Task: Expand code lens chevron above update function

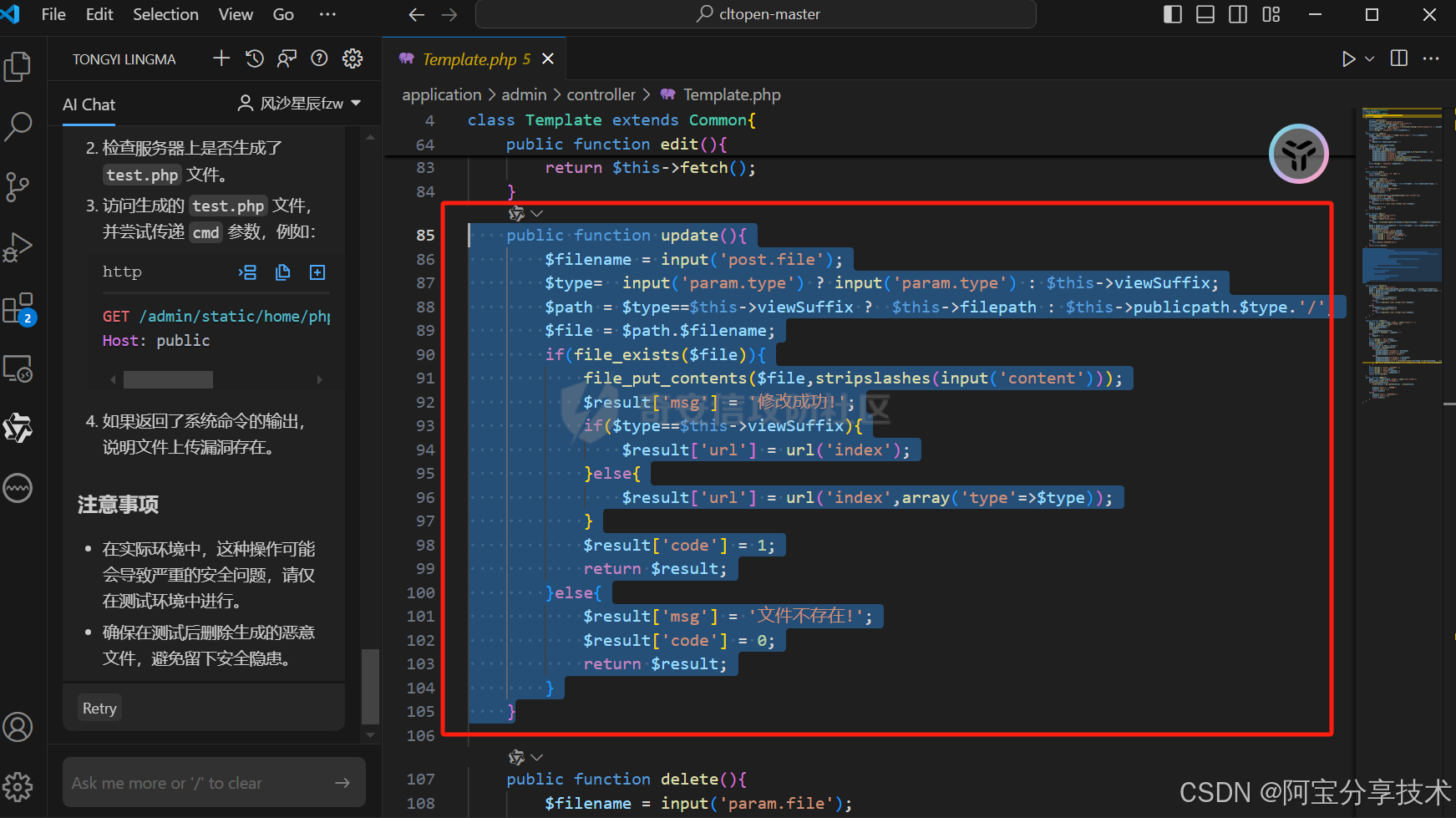Action: point(537,214)
